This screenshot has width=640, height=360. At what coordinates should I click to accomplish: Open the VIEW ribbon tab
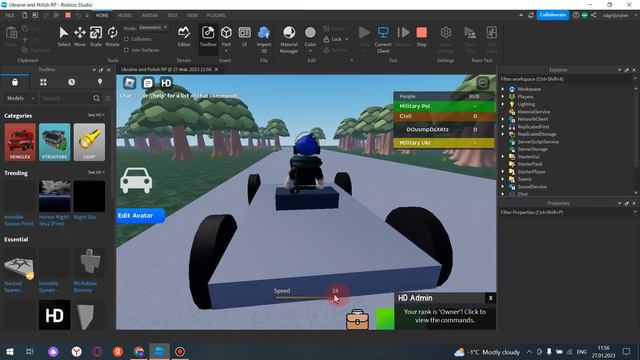tap(192, 16)
